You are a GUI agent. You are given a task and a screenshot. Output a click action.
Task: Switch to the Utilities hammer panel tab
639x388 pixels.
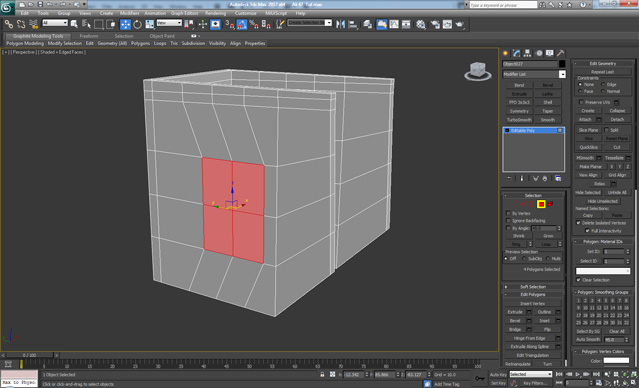[x=561, y=53]
